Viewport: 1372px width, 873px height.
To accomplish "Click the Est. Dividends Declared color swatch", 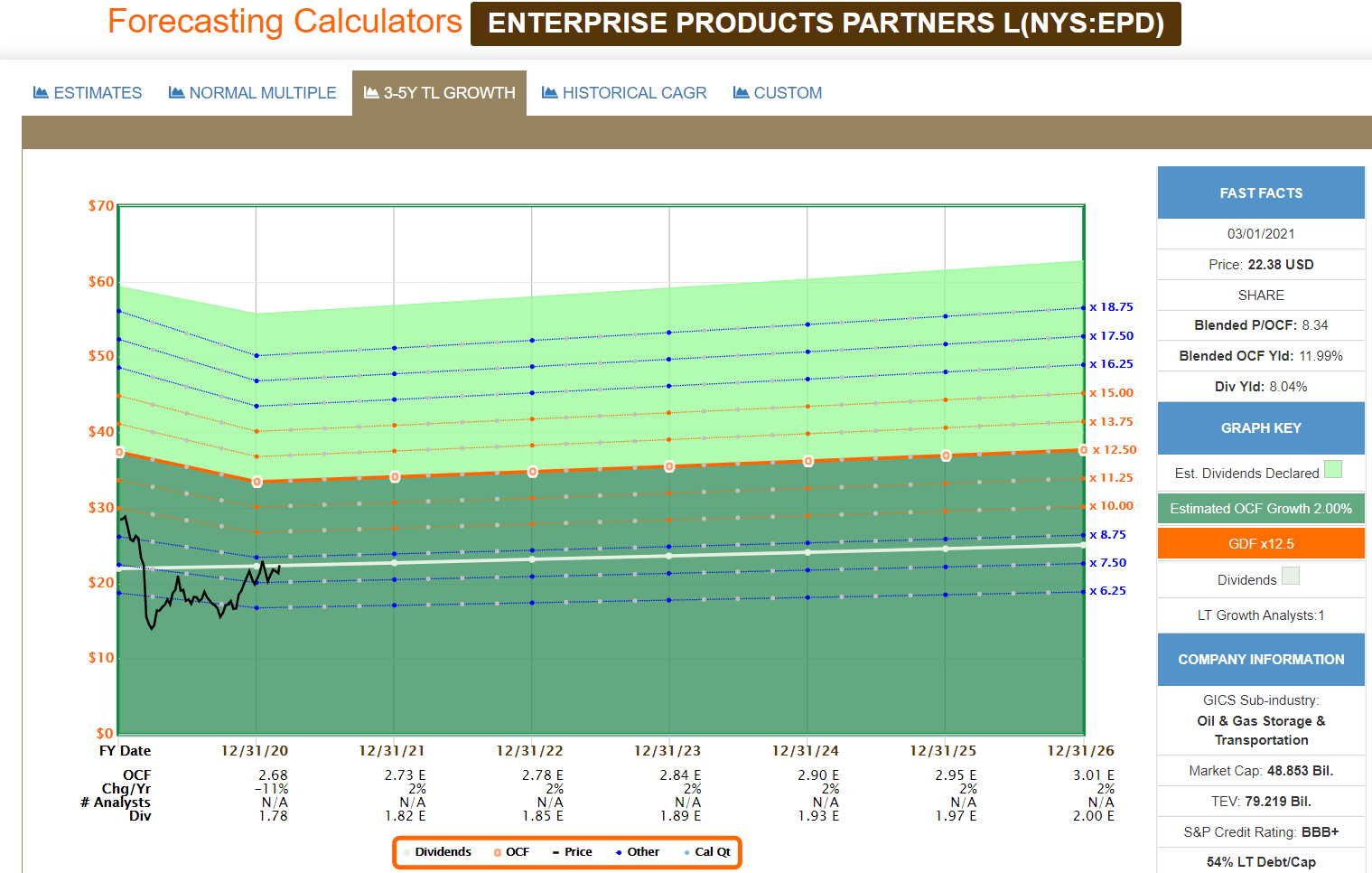I will [x=1331, y=471].
